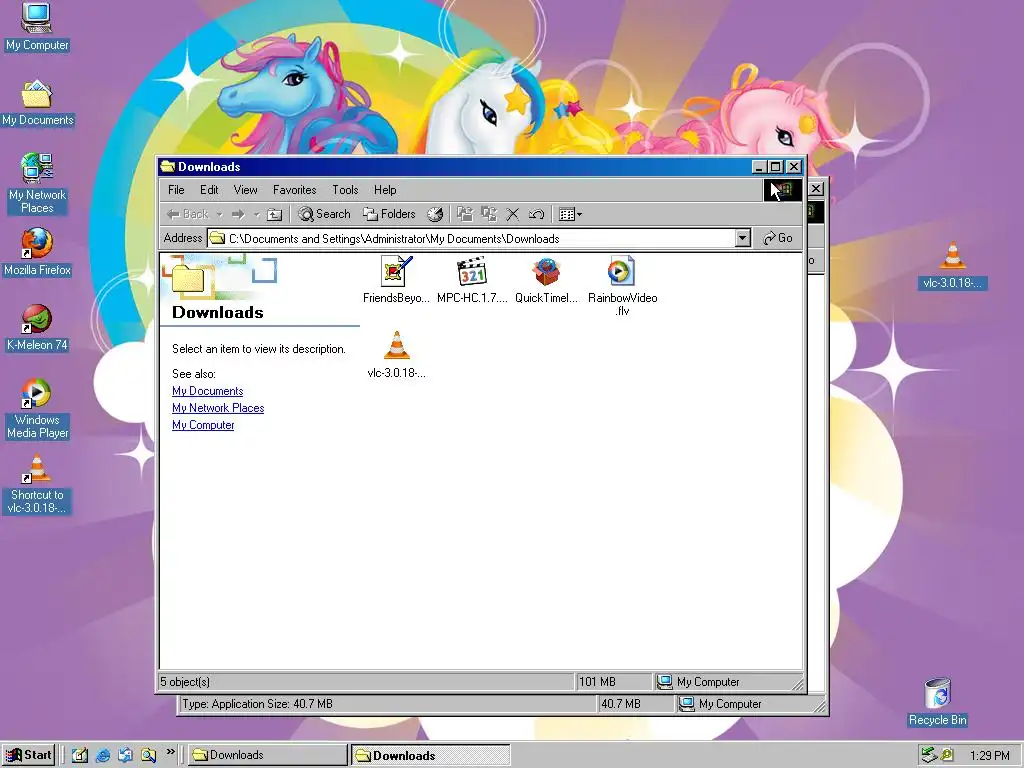Image resolution: width=1024 pixels, height=768 pixels.
Task: Click the Forward arrow toolbar button
Action: tap(238, 214)
